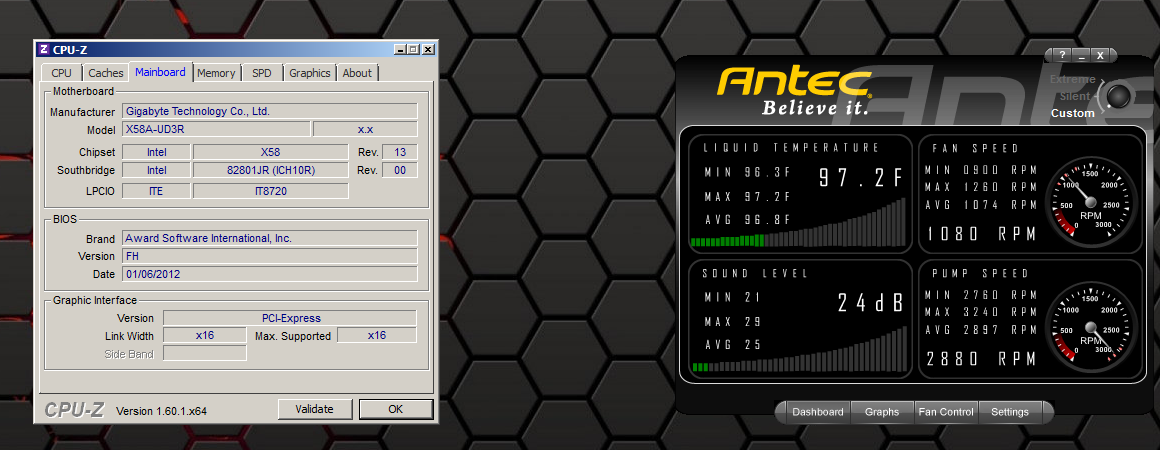This screenshot has width=1160, height=450.
Task: Close the Antec window with X
Action: [x=1100, y=56]
